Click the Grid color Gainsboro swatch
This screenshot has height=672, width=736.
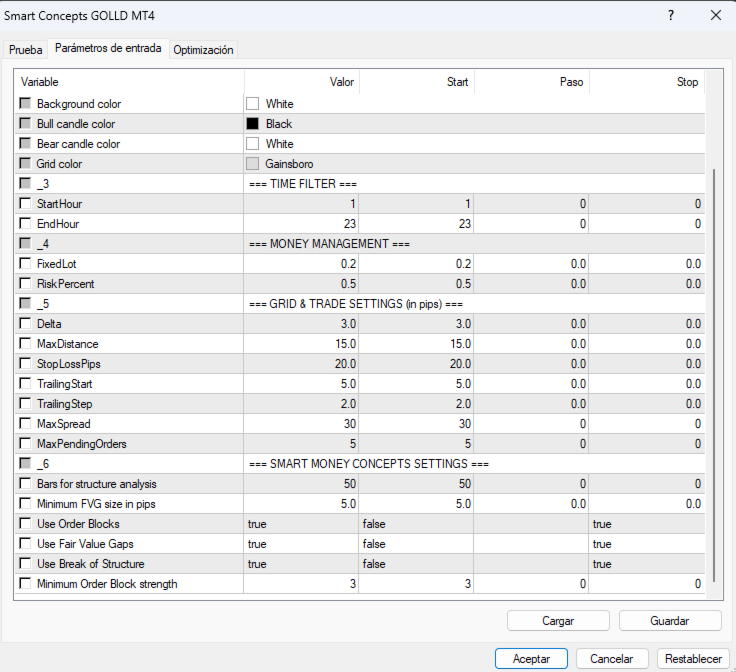[x=253, y=163]
